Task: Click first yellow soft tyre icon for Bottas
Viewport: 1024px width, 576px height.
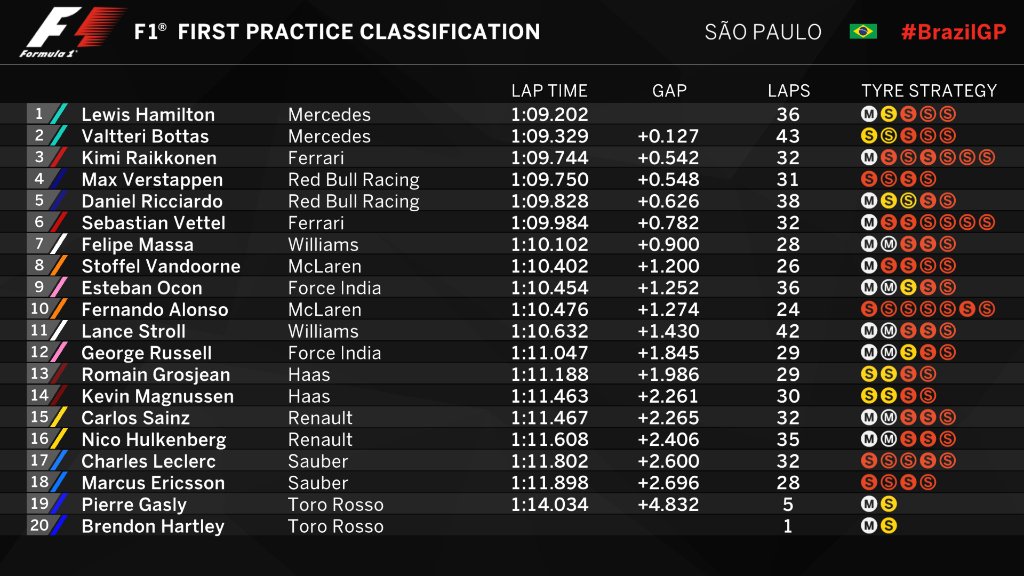Action: 869,136
